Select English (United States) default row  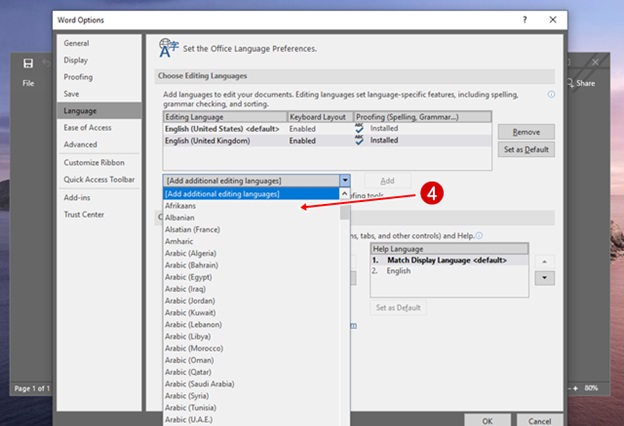pos(327,129)
